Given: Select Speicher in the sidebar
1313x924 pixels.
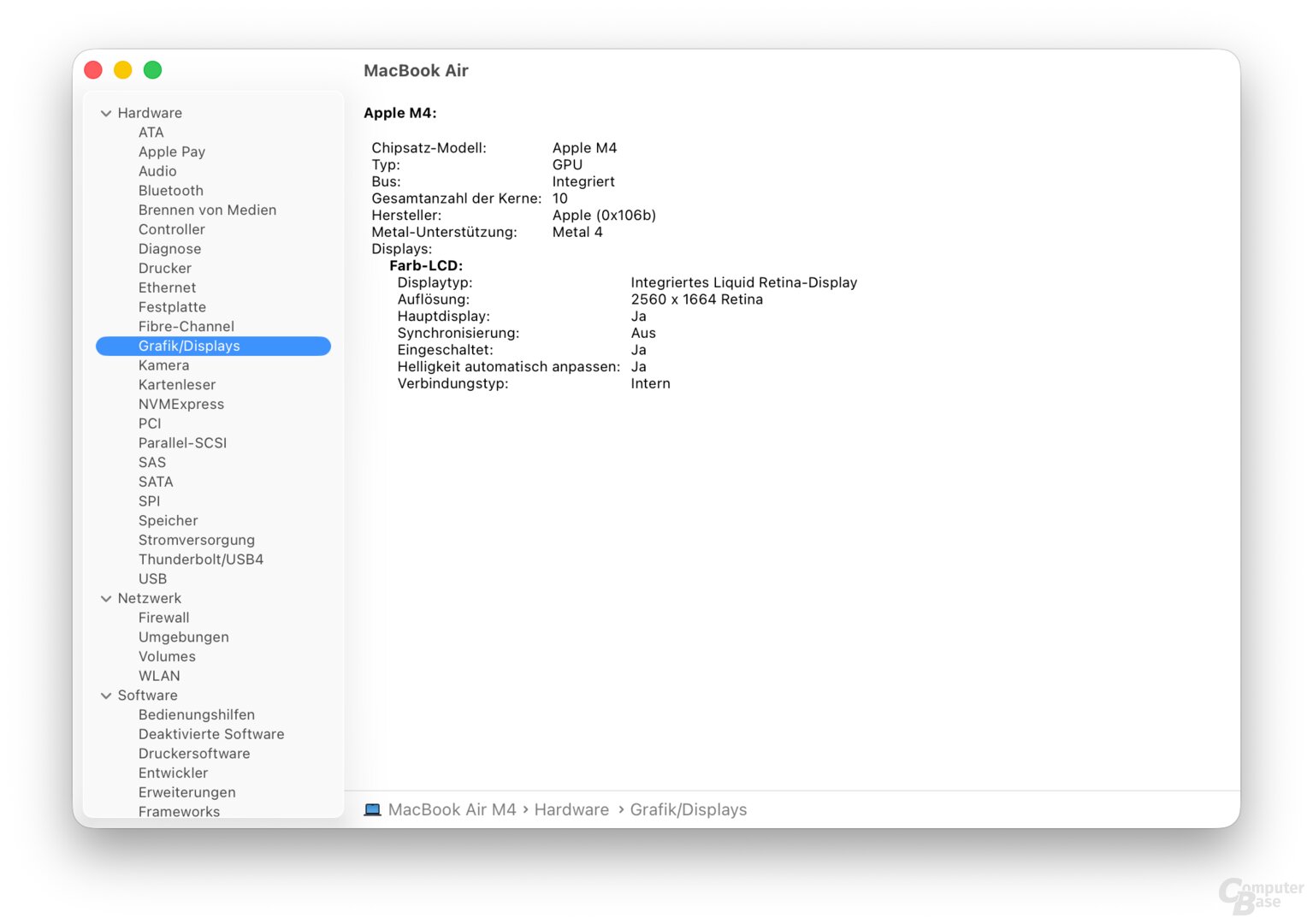Looking at the screenshot, I should pos(169,520).
